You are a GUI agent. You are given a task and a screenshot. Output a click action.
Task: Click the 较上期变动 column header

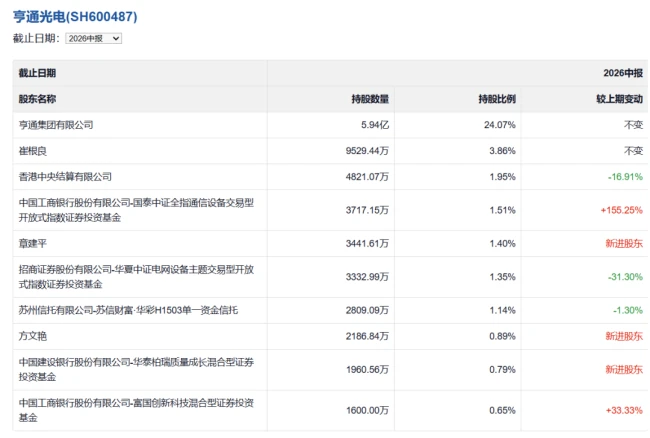click(620, 99)
